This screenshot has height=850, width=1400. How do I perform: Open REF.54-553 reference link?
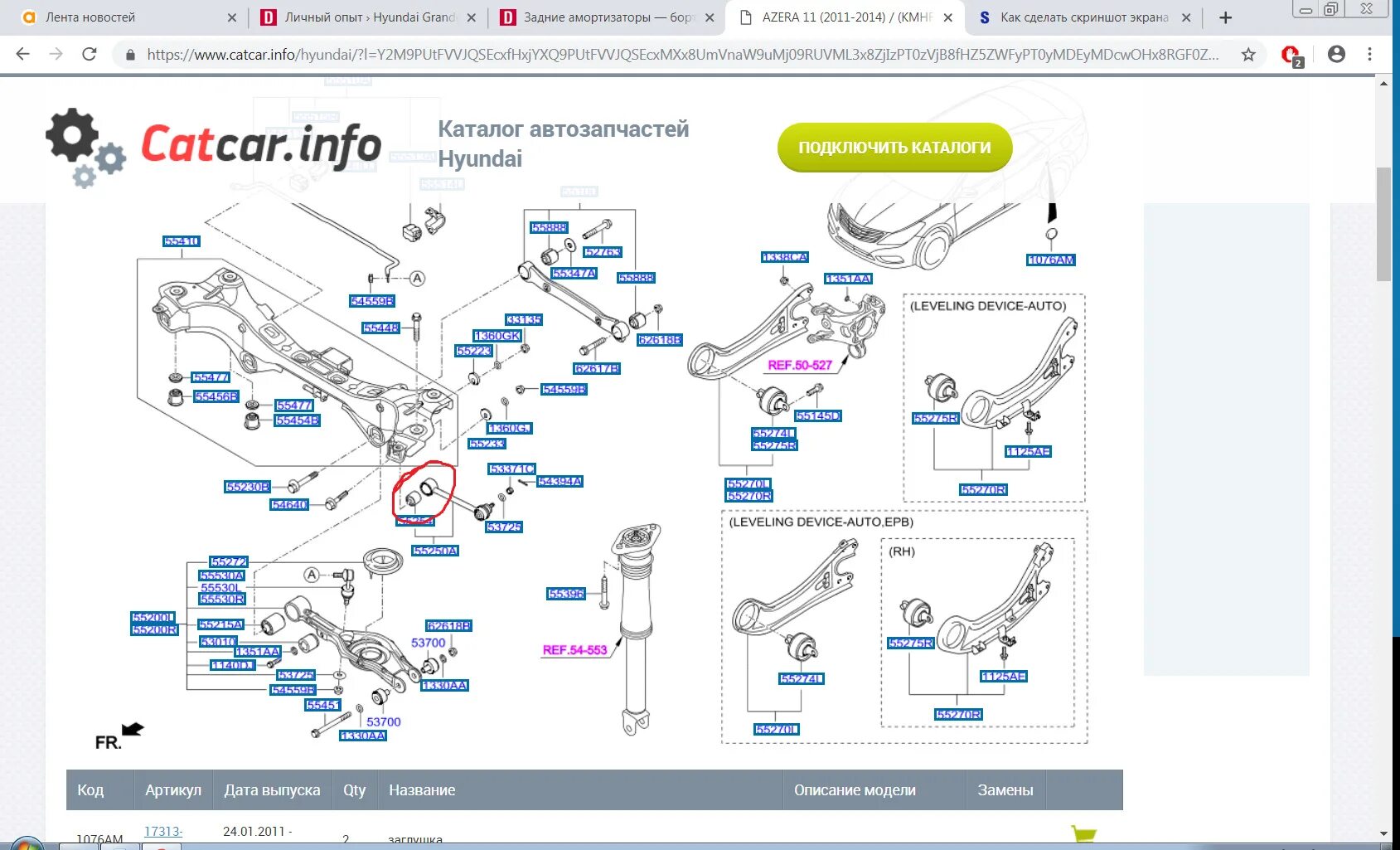pos(574,650)
